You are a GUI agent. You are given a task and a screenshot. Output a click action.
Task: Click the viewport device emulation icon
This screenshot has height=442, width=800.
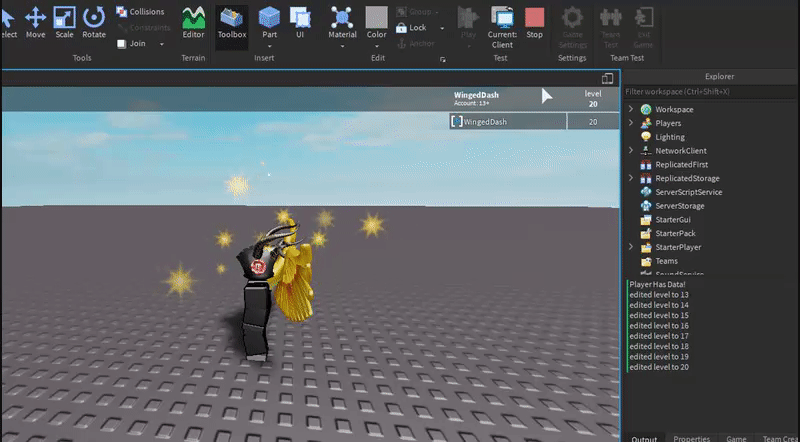coord(607,78)
